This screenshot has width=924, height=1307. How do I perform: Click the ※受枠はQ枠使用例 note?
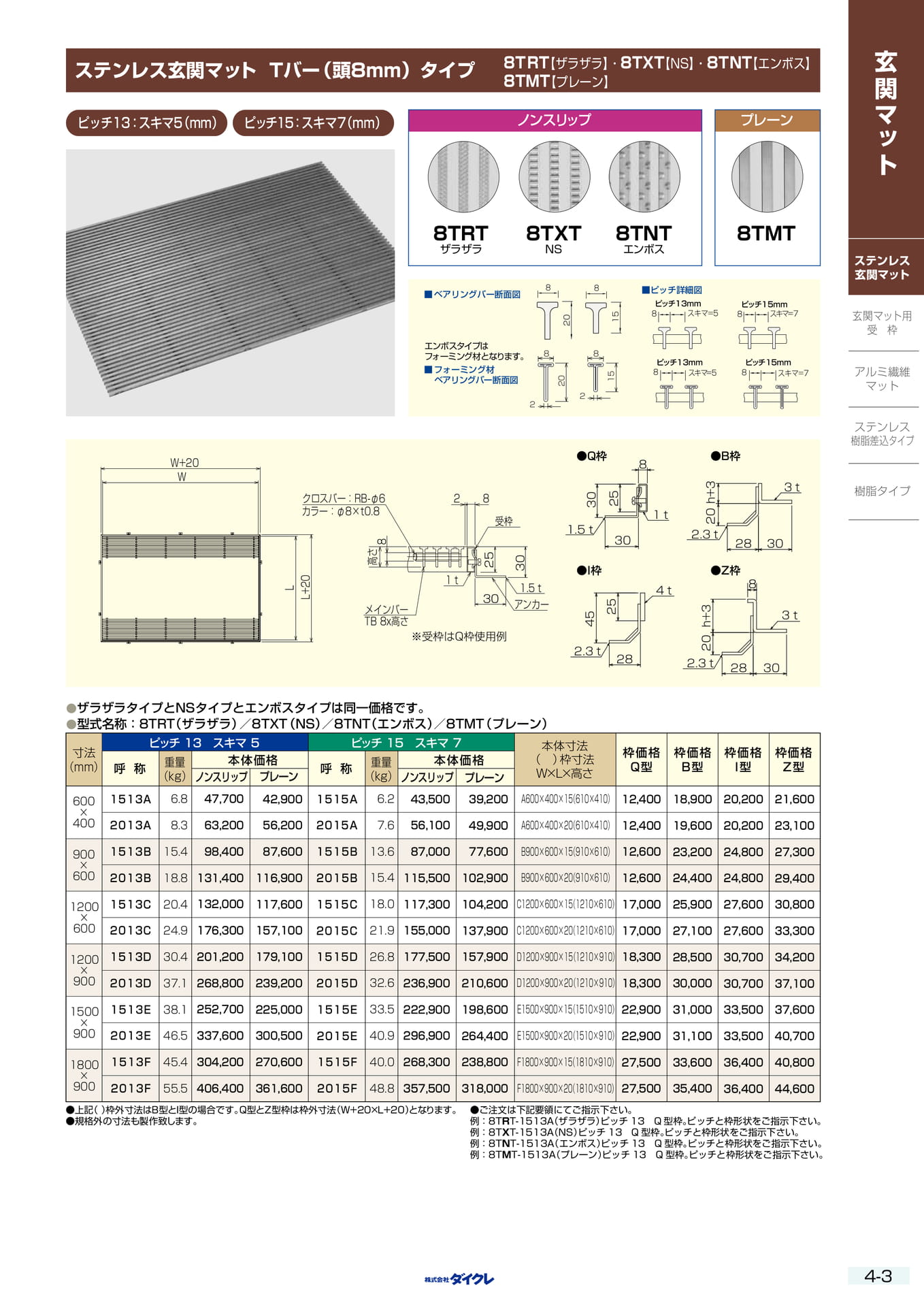459,636
